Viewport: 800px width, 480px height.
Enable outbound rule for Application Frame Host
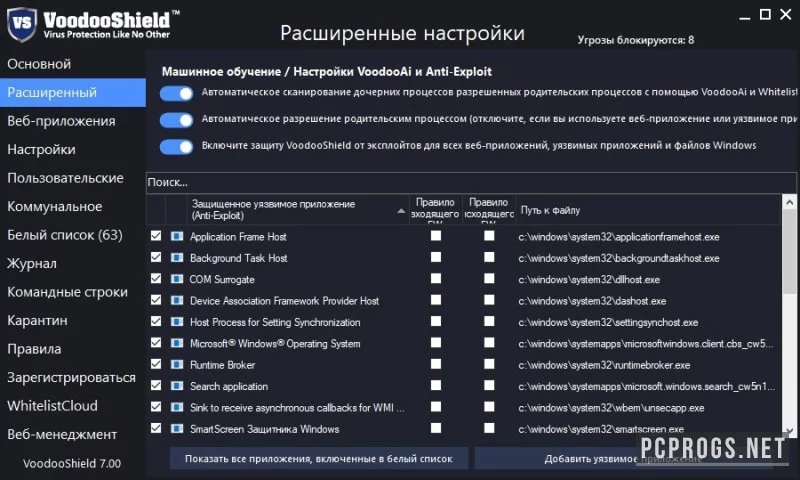[x=489, y=236]
